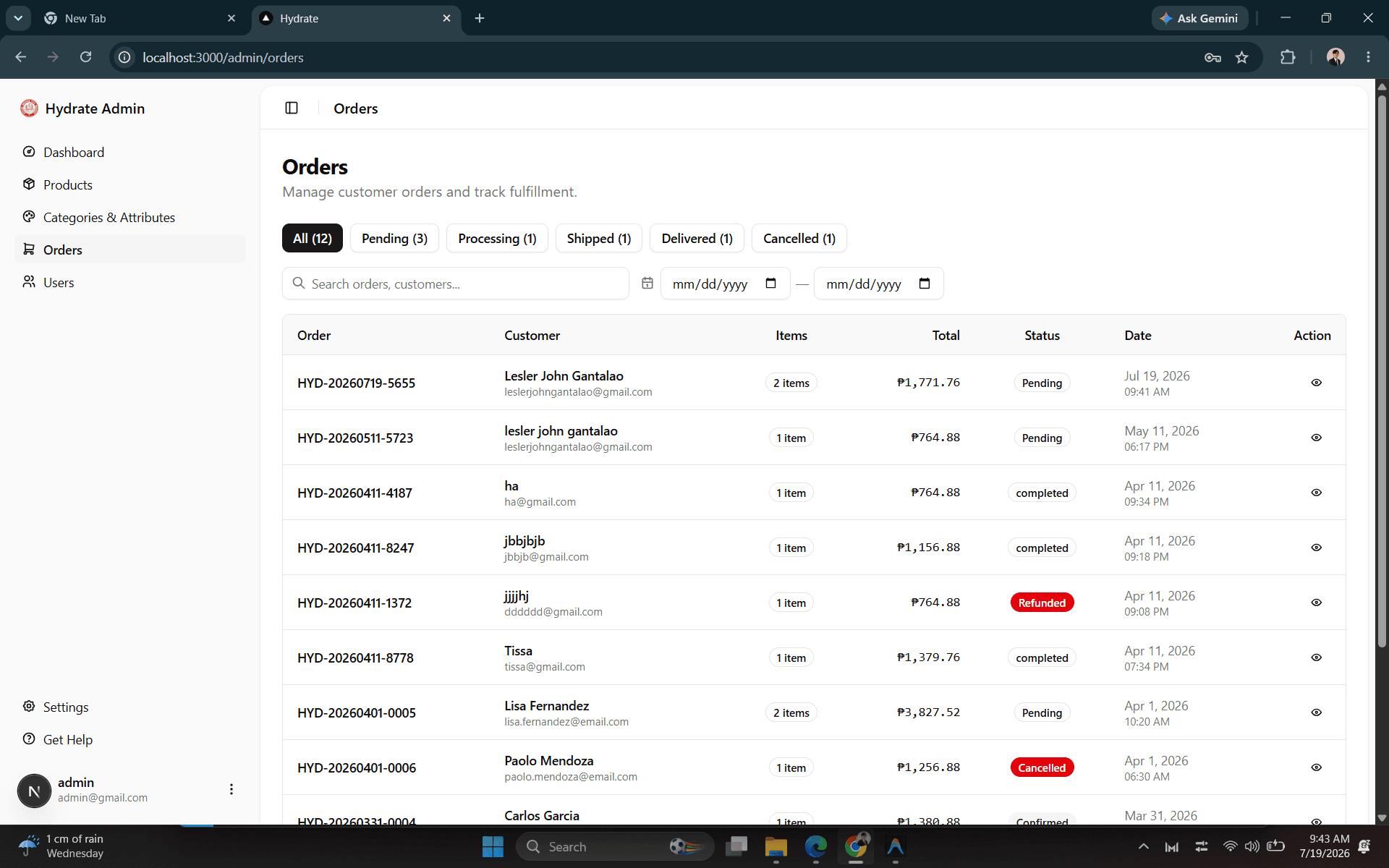View order HYD-20260411-4187 details
The height and width of the screenshot is (868, 1389).
point(1316,493)
